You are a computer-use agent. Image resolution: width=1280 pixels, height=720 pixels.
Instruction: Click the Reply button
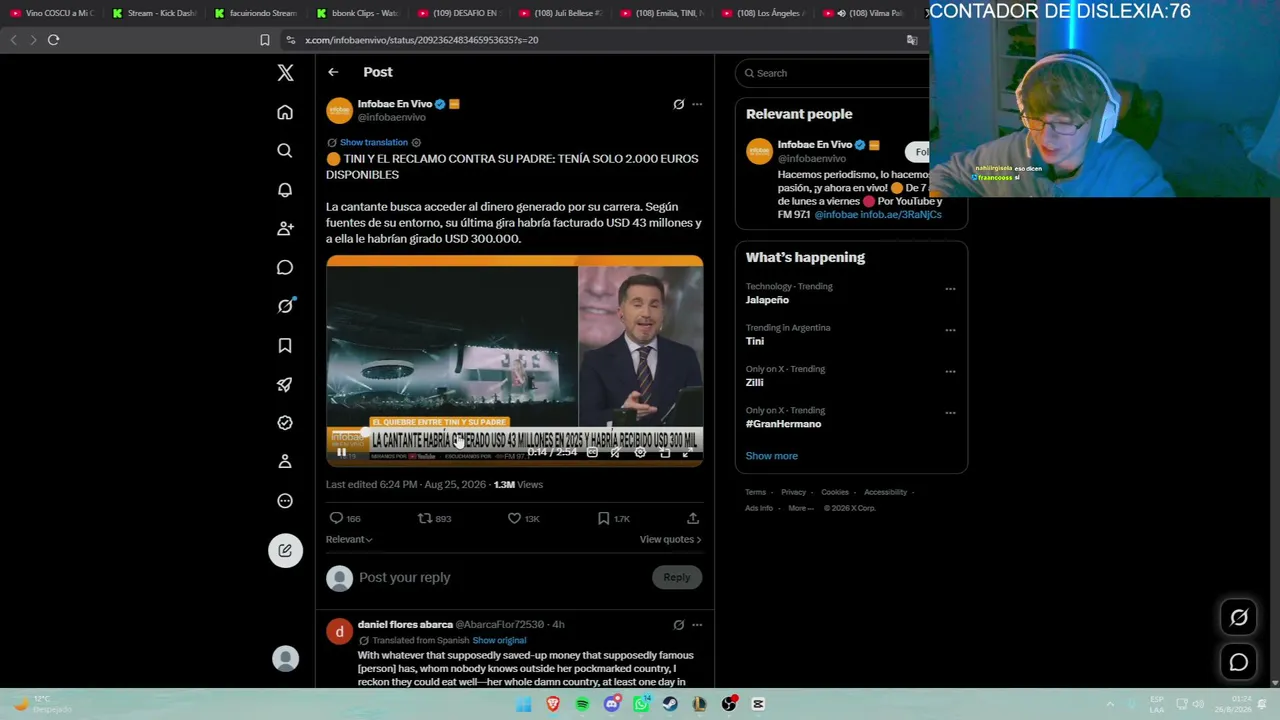[x=677, y=577]
